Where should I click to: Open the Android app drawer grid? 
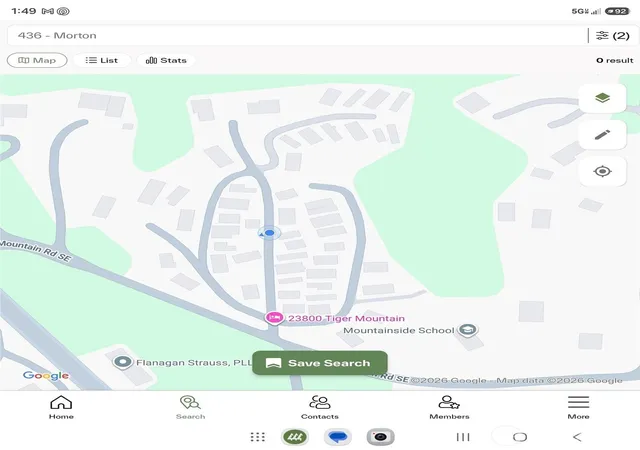(258, 437)
